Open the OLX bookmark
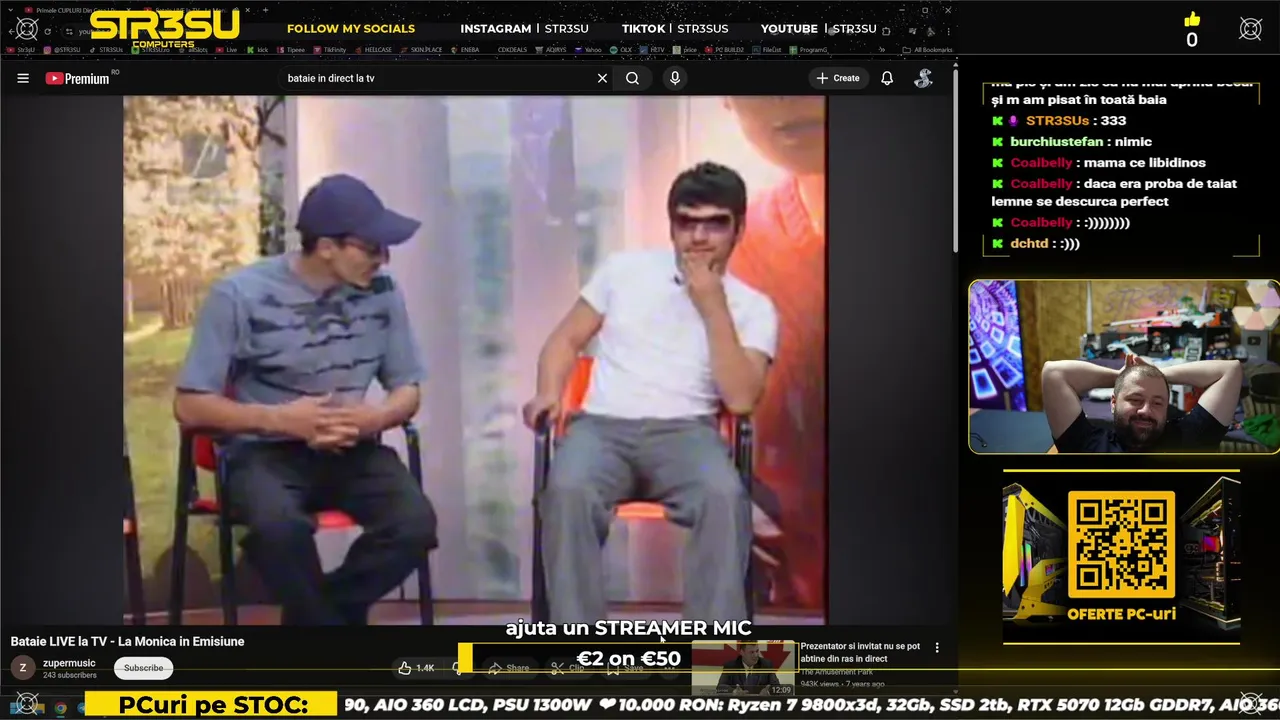1280x720 pixels. click(x=621, y=49)
